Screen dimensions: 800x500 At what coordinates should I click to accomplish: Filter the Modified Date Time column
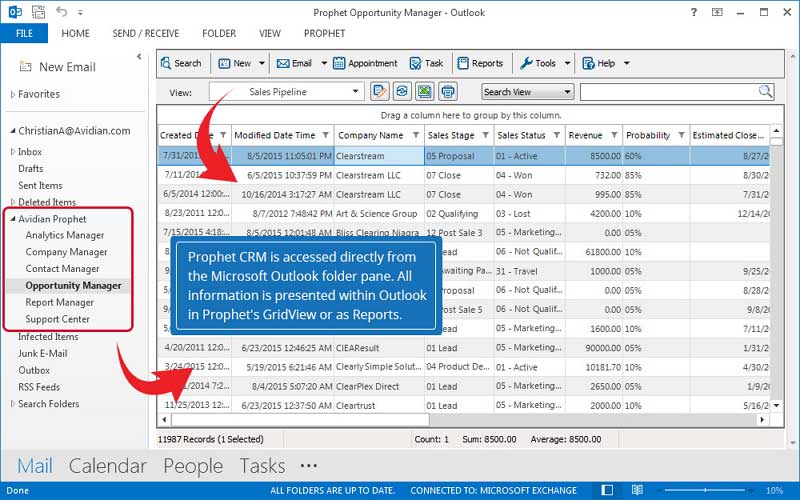coord(326,135)
